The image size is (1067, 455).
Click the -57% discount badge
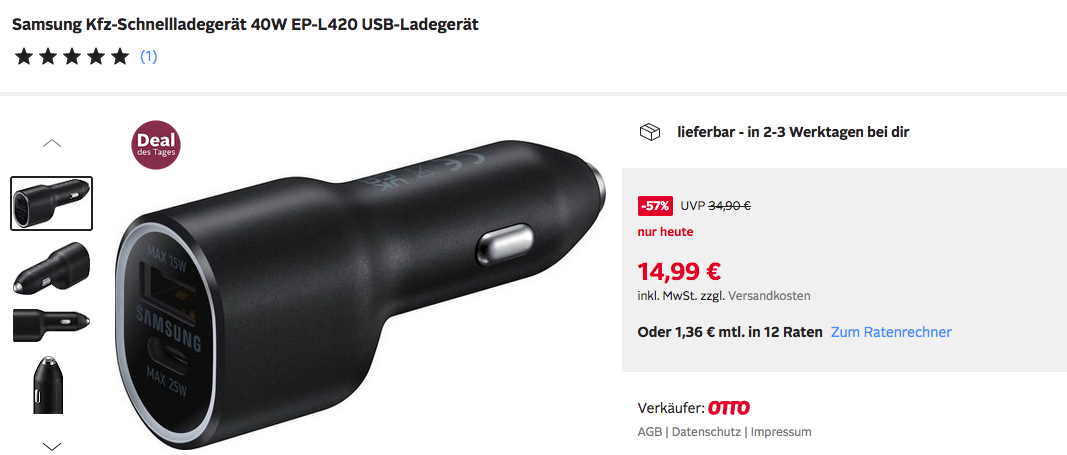[655, 205]
